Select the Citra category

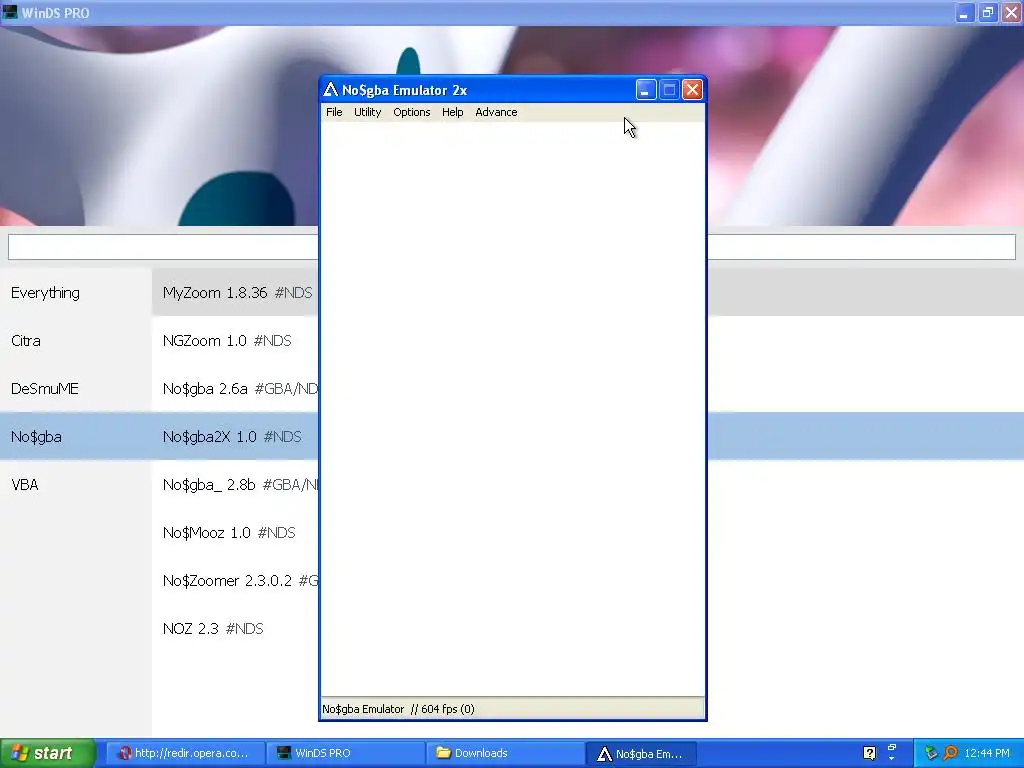pos(76,340)
